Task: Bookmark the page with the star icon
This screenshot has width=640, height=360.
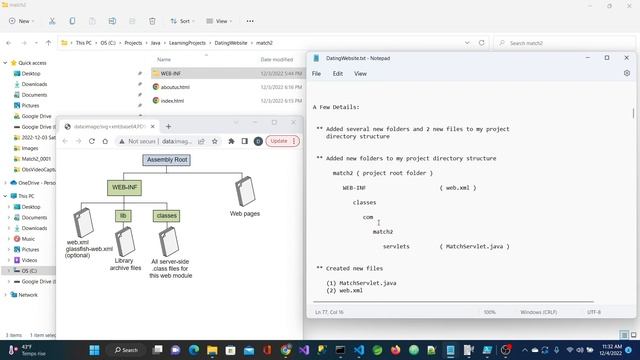Action: coord(215,141)
